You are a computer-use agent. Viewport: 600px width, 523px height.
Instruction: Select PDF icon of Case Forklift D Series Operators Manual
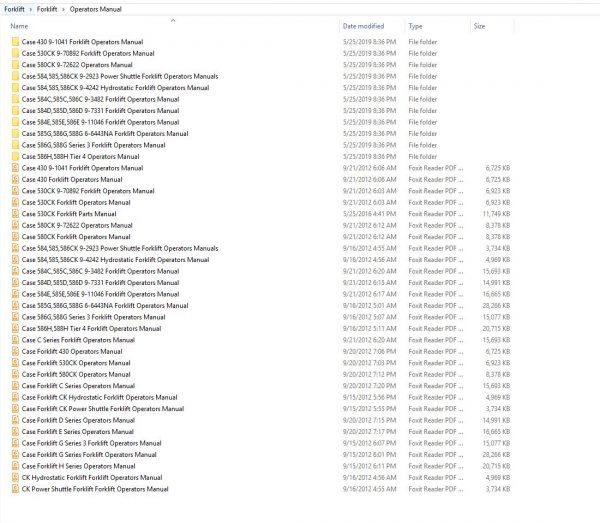15,420
